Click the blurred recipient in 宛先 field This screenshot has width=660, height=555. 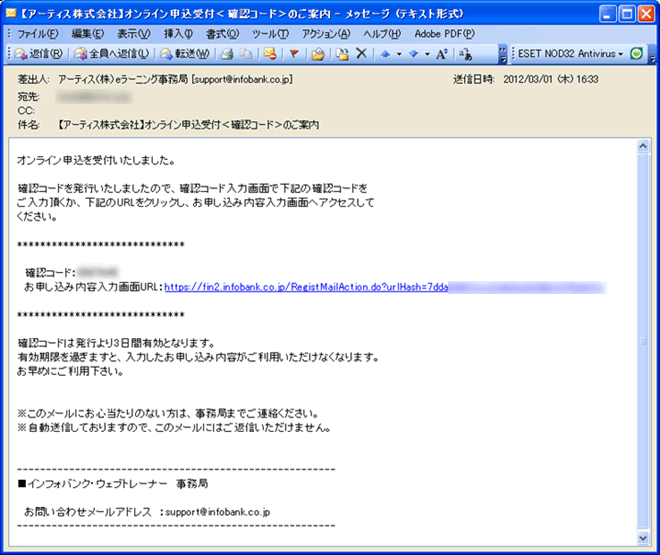click(x=95, y=97)
